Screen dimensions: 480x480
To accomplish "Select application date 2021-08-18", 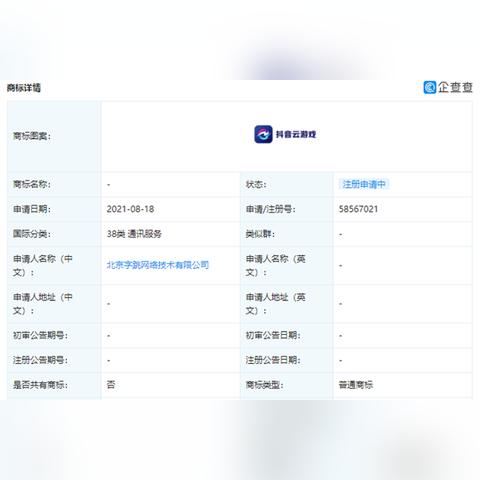I will pos(130,209).
